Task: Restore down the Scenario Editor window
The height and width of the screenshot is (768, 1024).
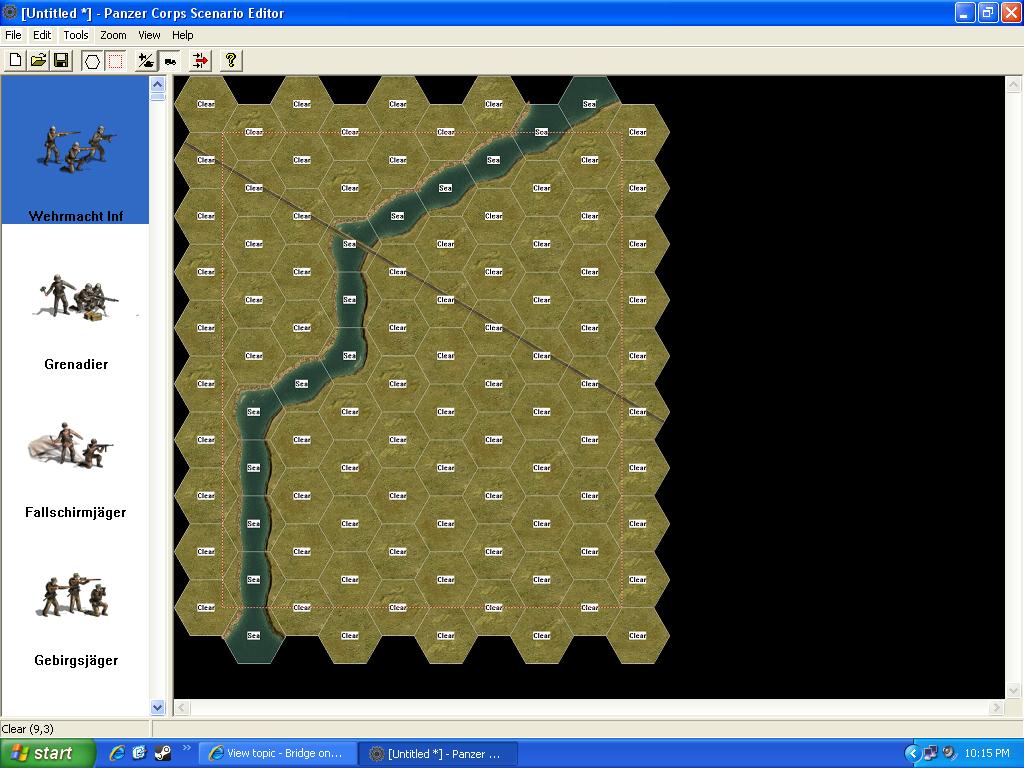Action: click(x=988, y=12)
